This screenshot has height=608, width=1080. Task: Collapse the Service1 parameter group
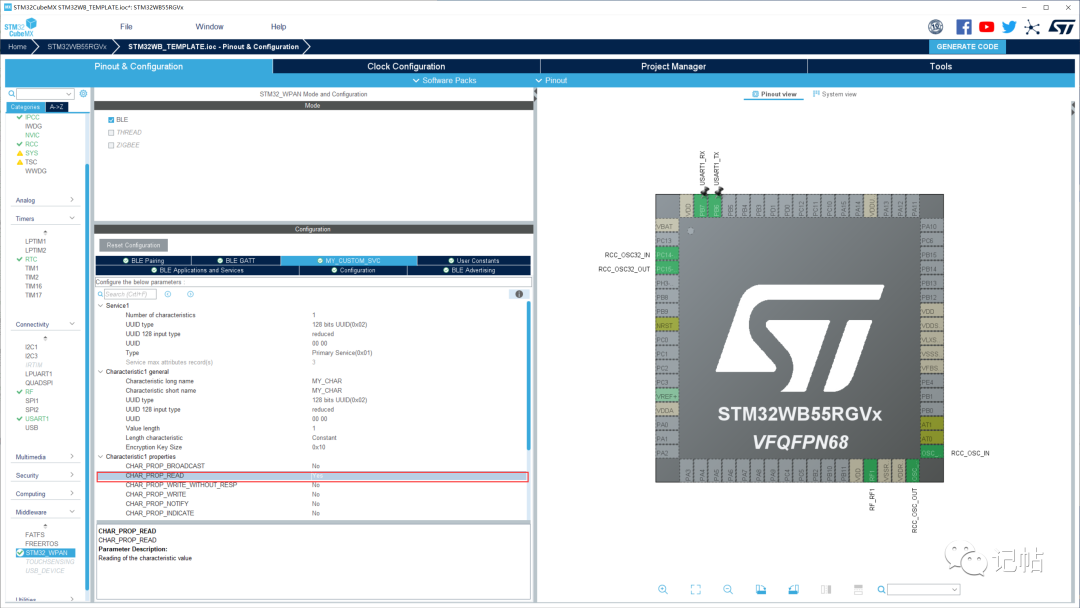coord(101,306)
